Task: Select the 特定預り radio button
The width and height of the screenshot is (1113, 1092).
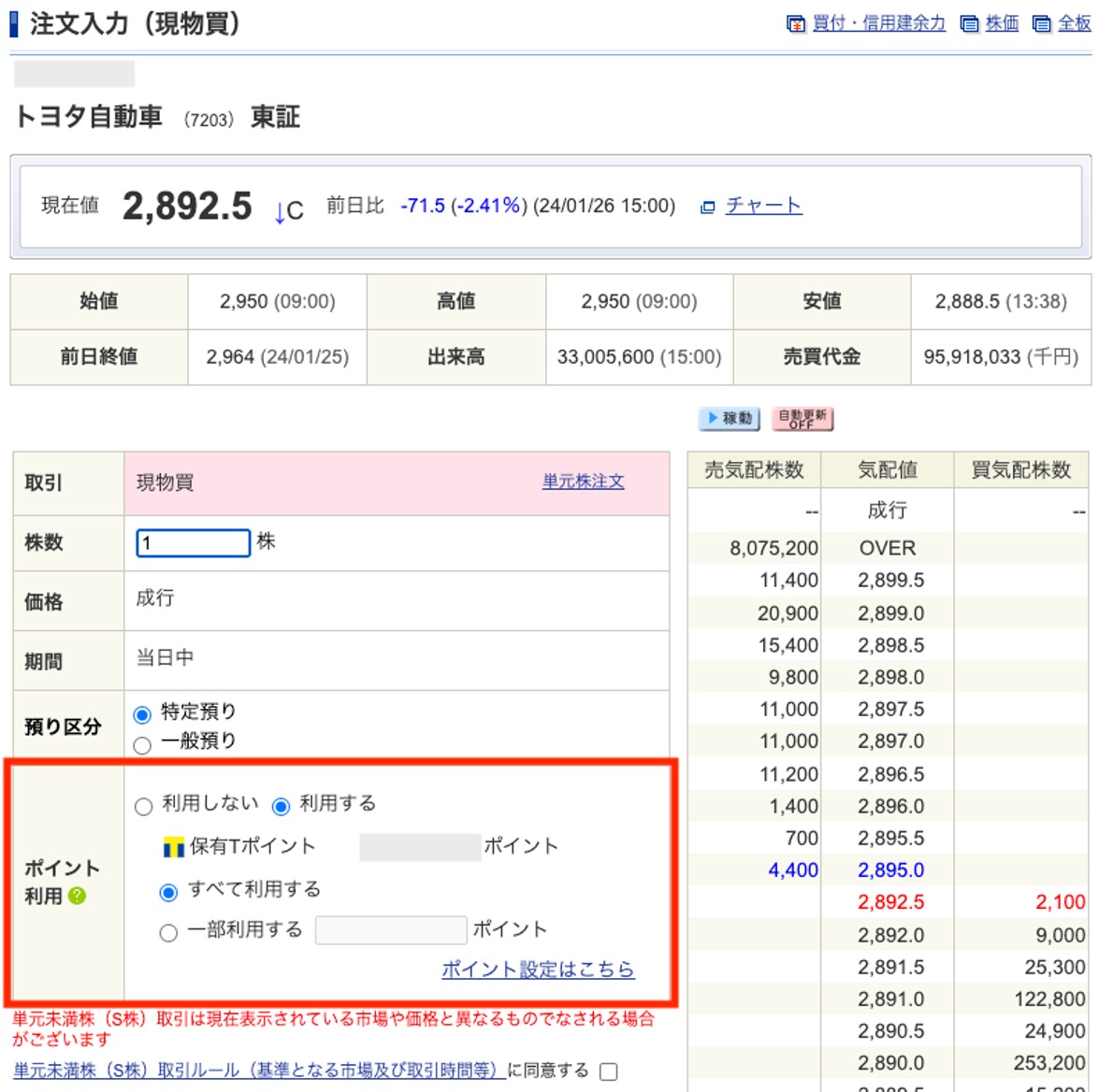Action: [143, 714]
